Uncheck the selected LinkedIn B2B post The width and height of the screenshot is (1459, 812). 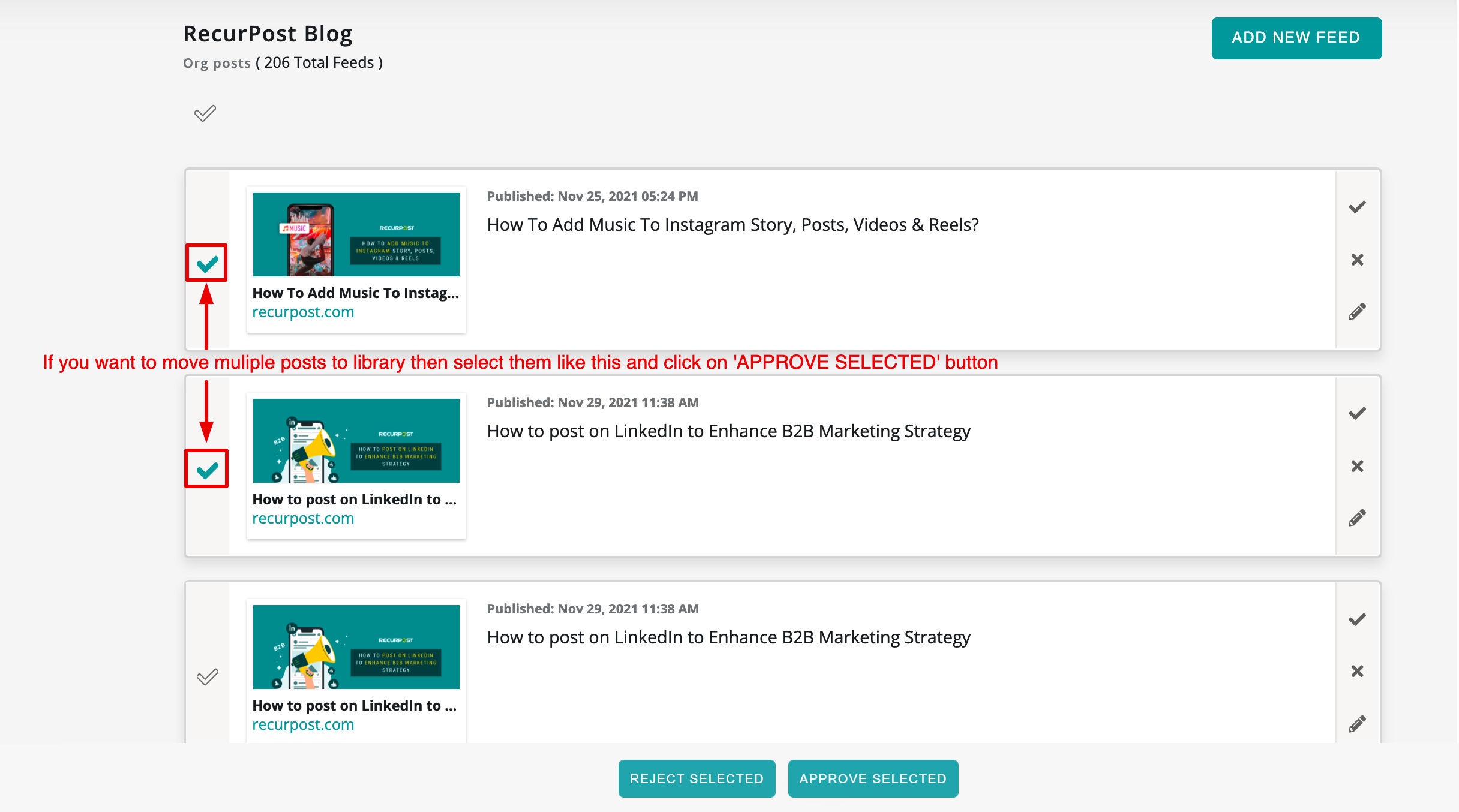207,470
